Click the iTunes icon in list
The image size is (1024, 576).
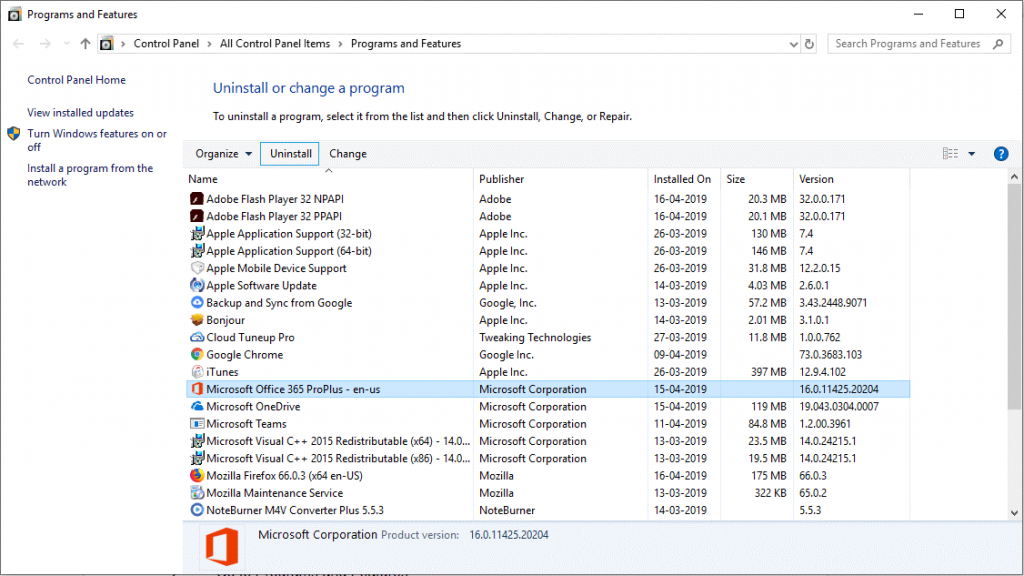pos(197,372)
